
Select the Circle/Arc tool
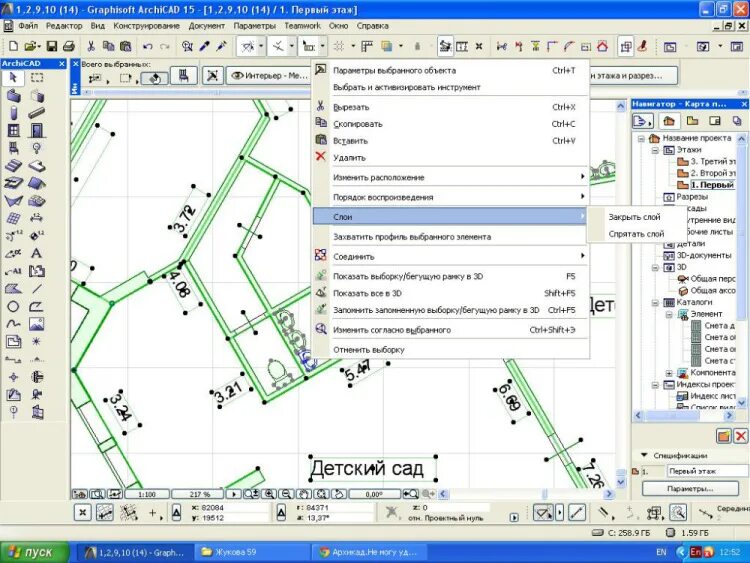coord(13,307)
